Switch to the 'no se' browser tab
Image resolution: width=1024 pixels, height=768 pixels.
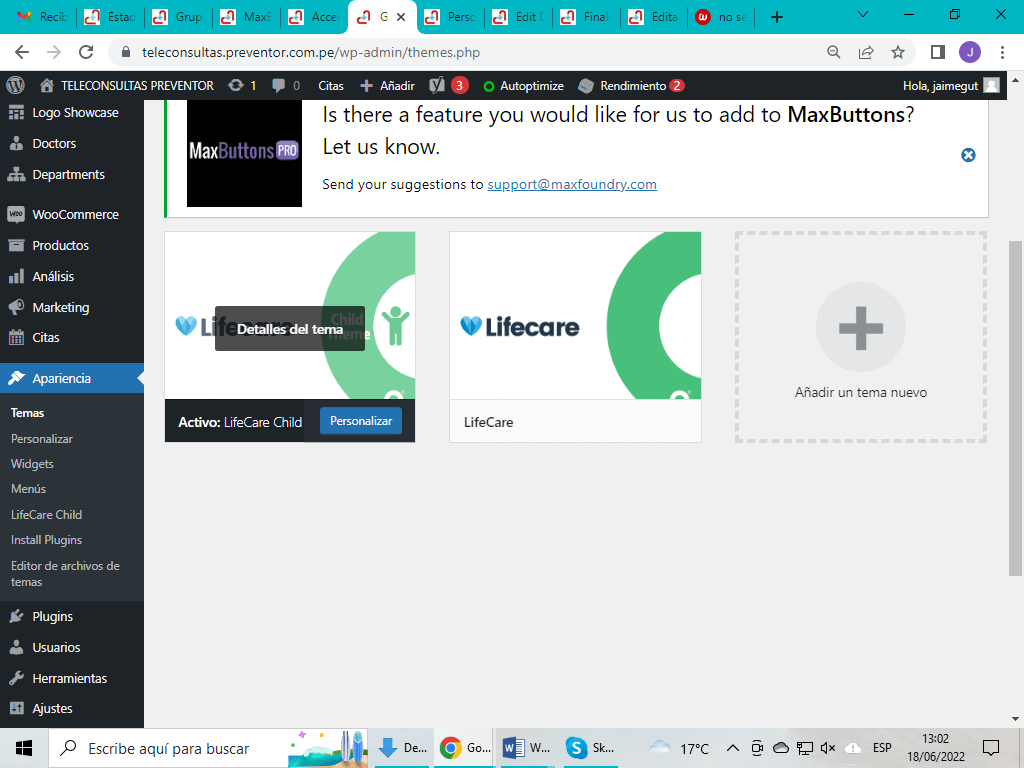pos(722,17)
